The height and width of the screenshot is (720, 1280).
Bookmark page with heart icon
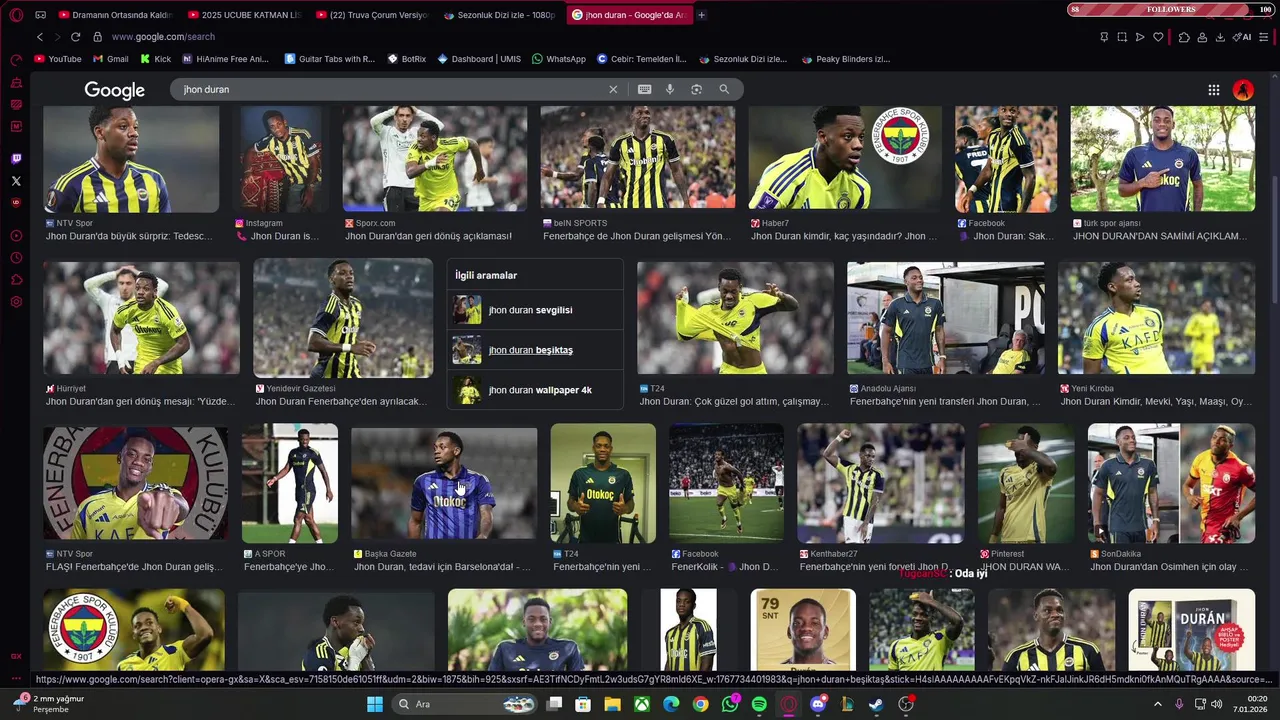[x=1158, y=37]
